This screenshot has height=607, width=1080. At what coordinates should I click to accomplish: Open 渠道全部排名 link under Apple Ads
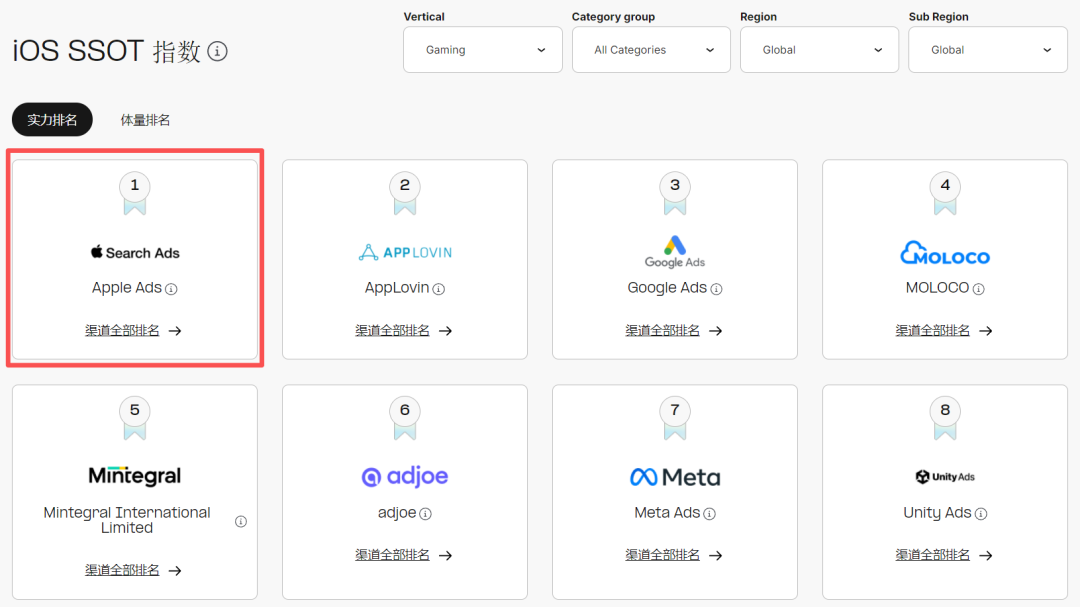point(134,331)
